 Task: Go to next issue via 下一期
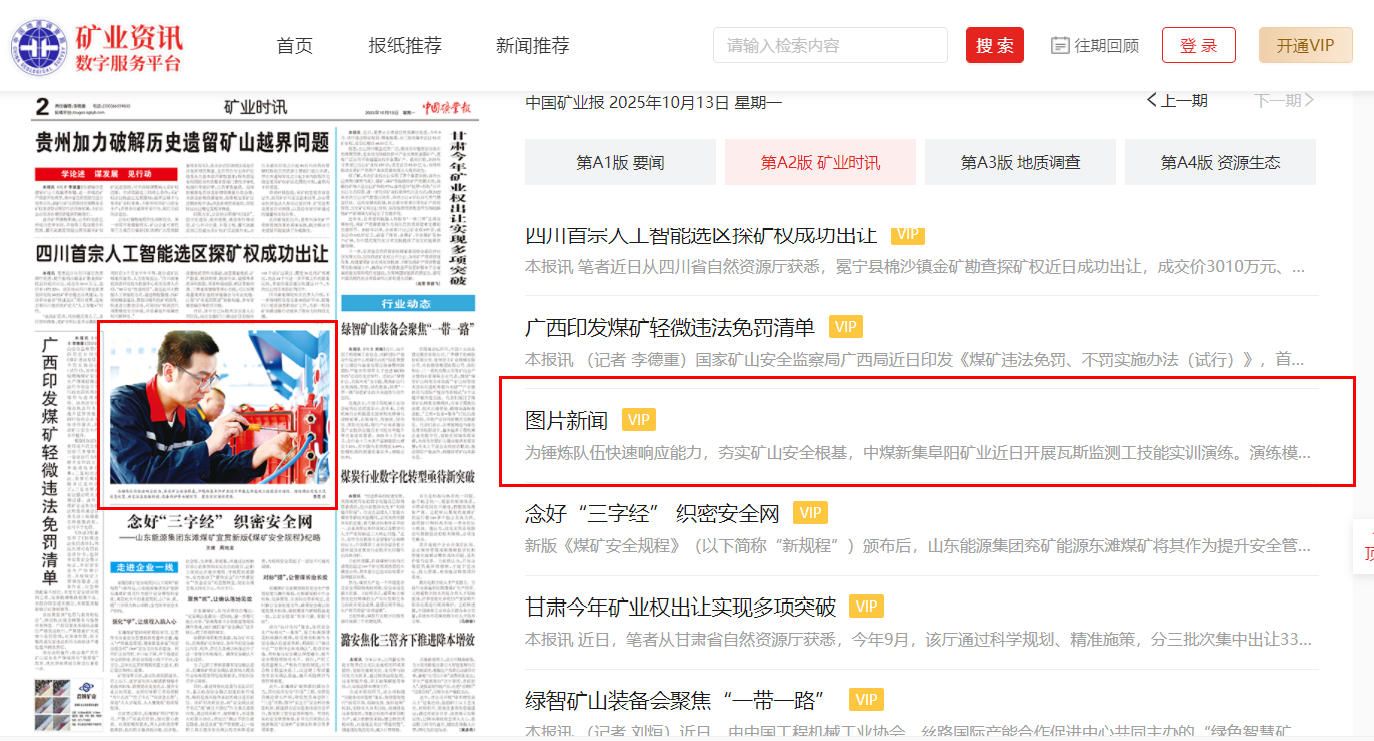[1284, 100]
